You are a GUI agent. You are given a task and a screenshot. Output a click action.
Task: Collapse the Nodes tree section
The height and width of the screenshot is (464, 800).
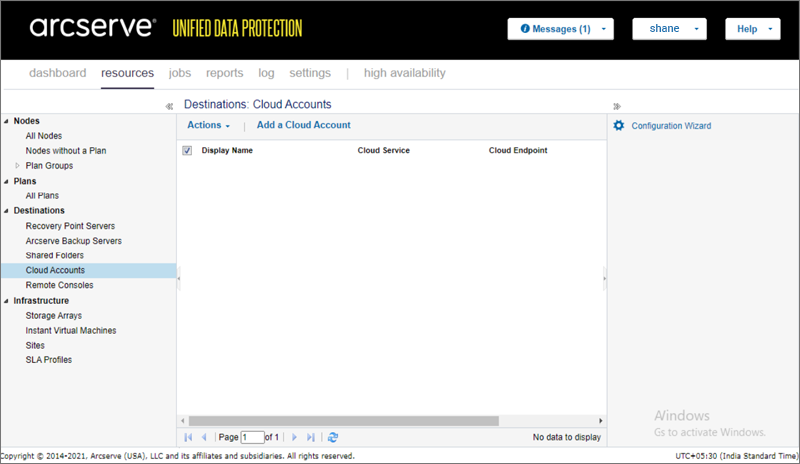[6, 121]
